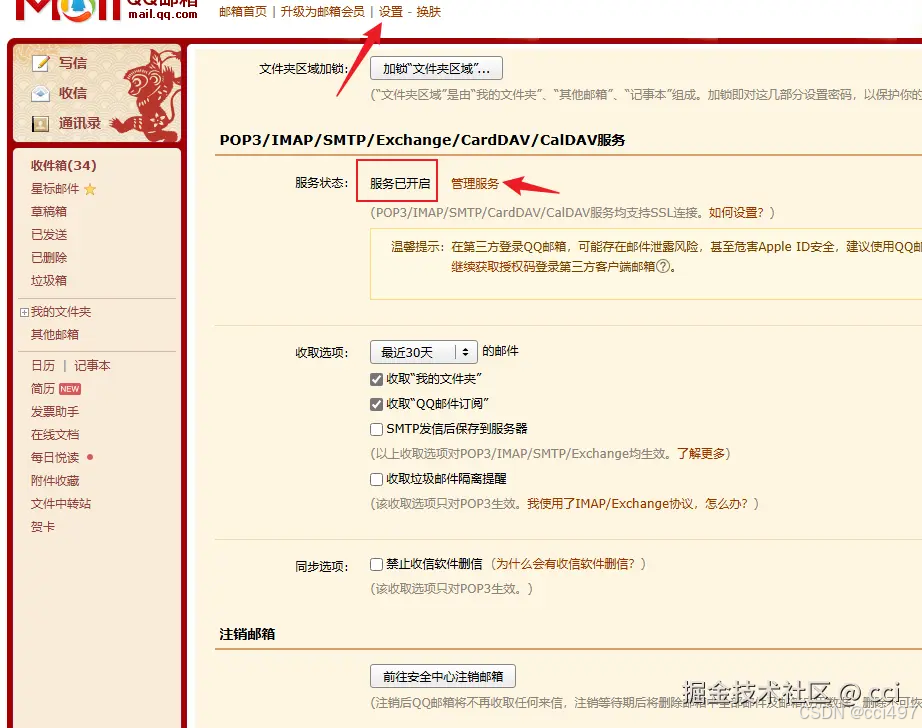The height and width of the screenshot is (728, 922).
Task: Click 我使用了IMAP/Exchange协议，怎么办? link
Action: tap(637, 504)
